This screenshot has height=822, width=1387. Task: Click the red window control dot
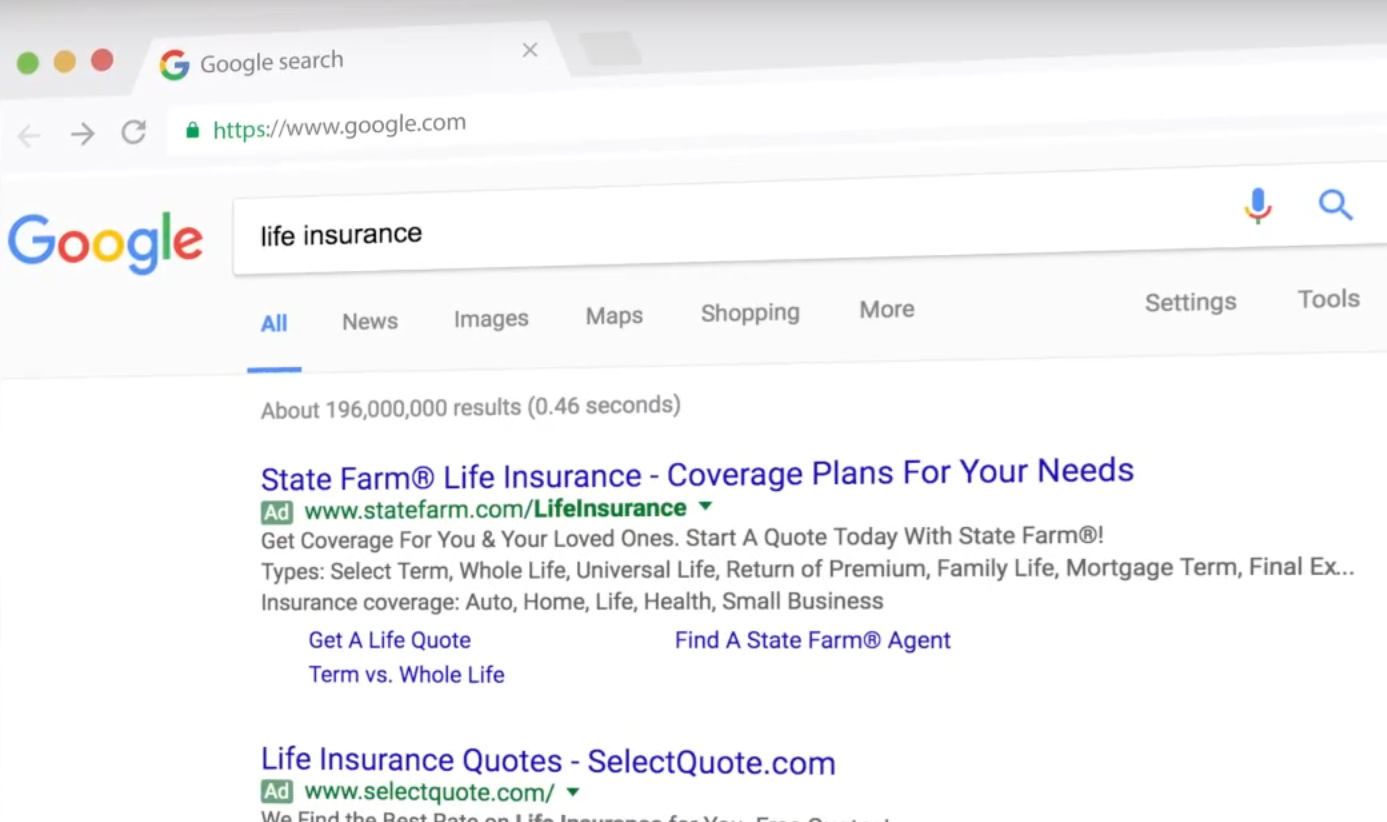click(102, 60)
